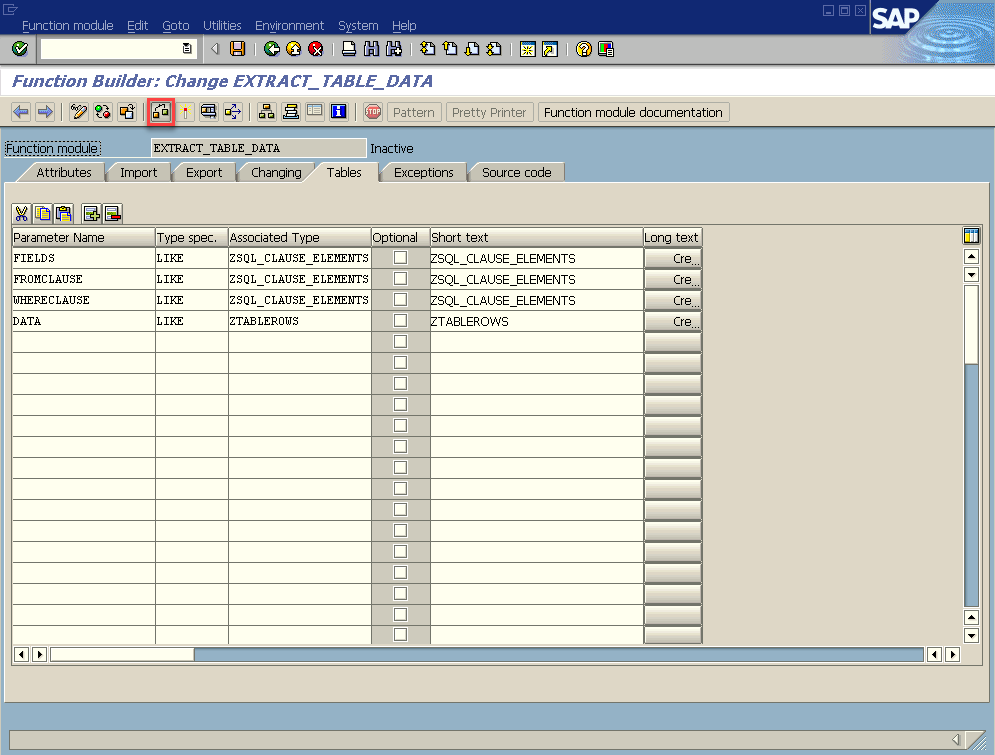Click the green Enter checkmark icon
Viewport: 995px width, 755px height.
(20, 49)
